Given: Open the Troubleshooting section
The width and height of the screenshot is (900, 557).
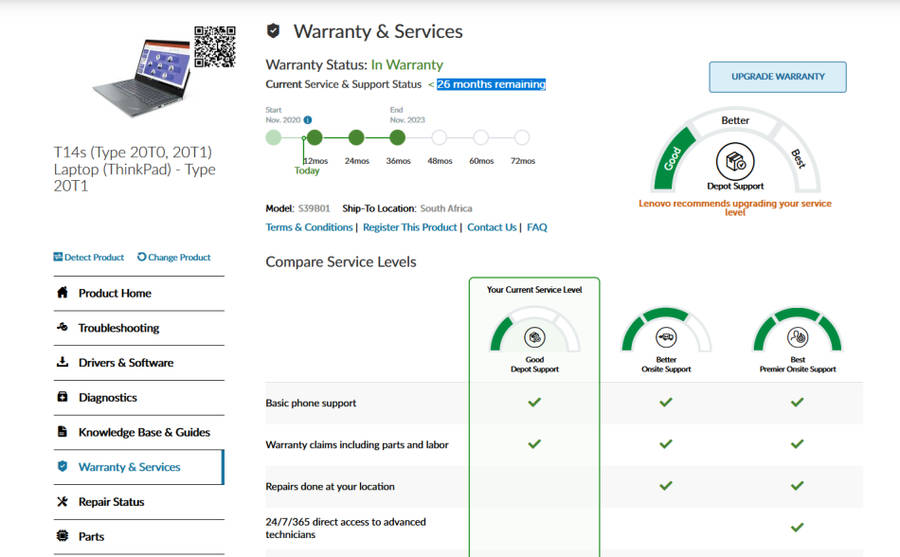Looking at the screenshot, I should click(118, 328).
